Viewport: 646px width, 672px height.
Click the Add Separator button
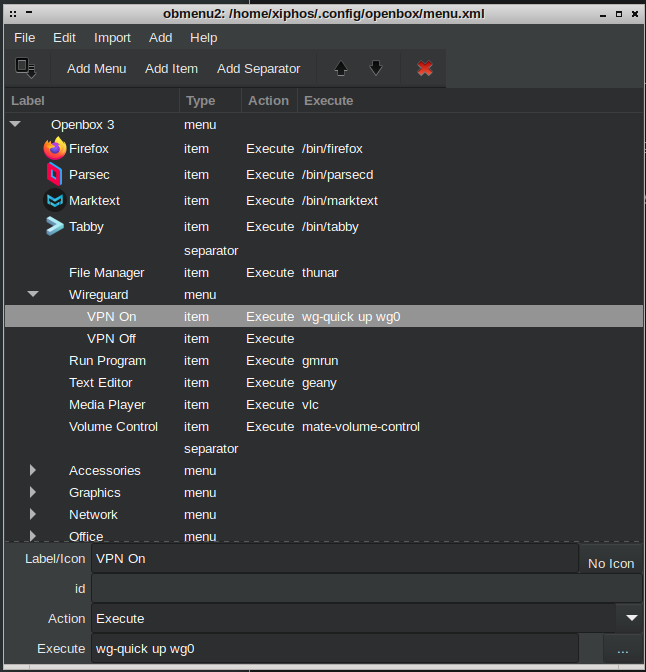point(258,69)
